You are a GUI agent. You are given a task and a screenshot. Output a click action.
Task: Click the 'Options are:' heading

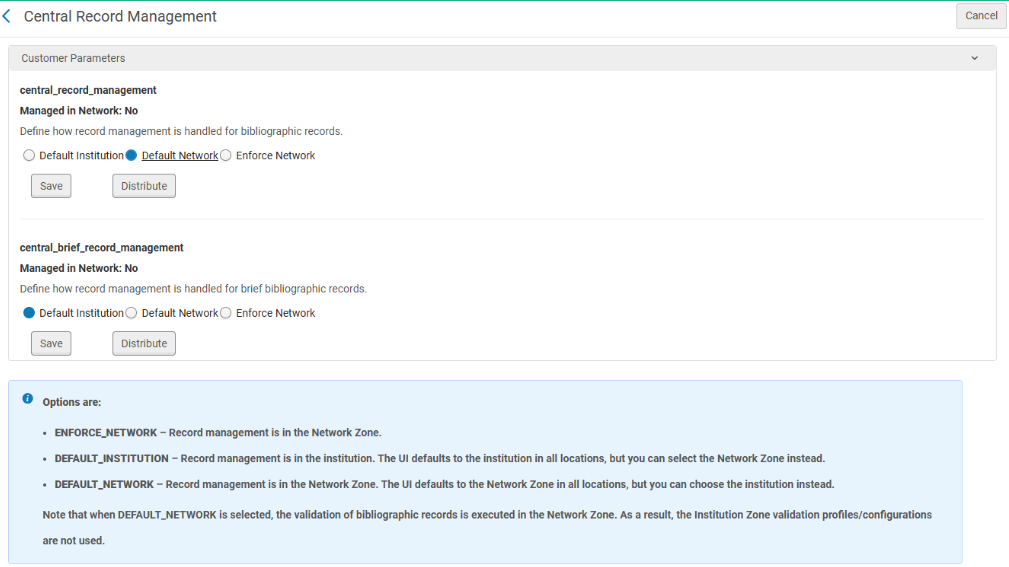point(71,402)
